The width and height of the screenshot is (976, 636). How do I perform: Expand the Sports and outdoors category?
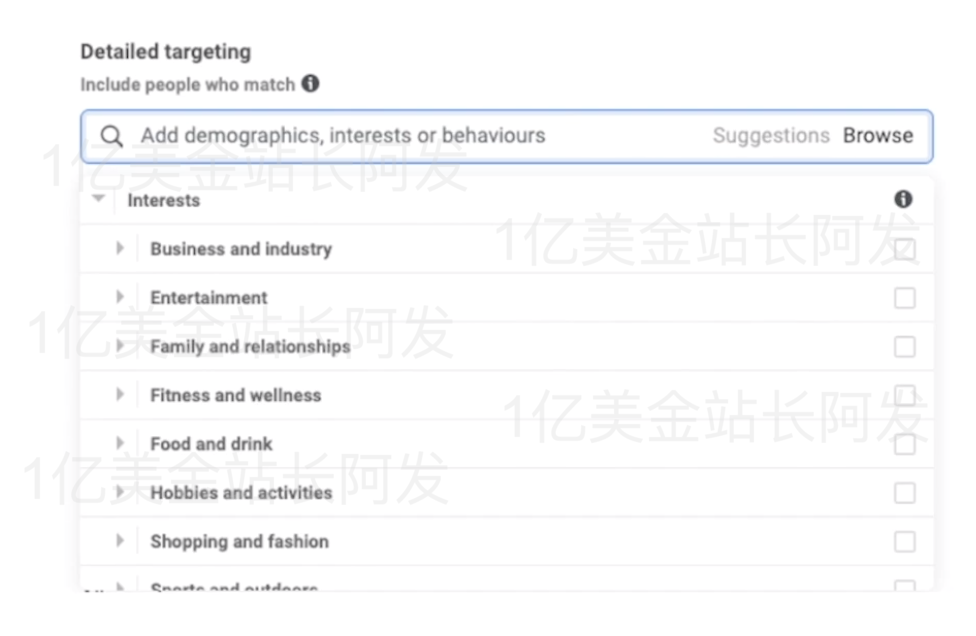pos(120,586)
